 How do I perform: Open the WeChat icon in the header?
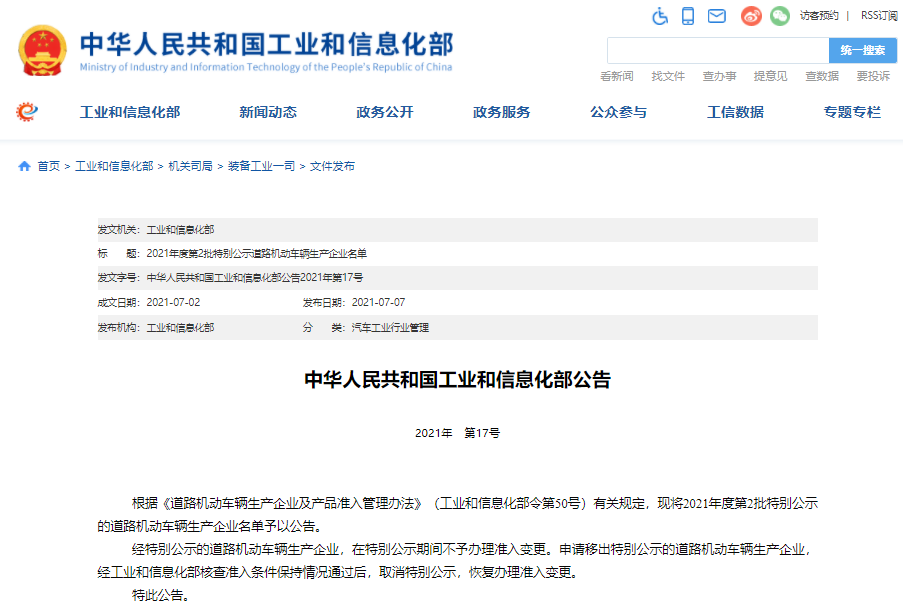(779, 16)
